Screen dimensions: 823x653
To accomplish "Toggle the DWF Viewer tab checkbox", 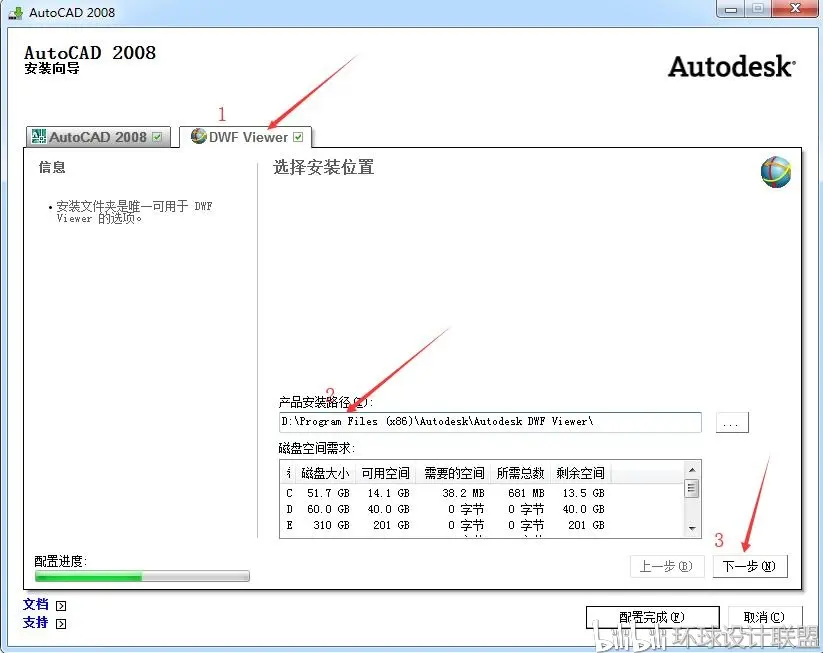I will (x=298, y=137).
